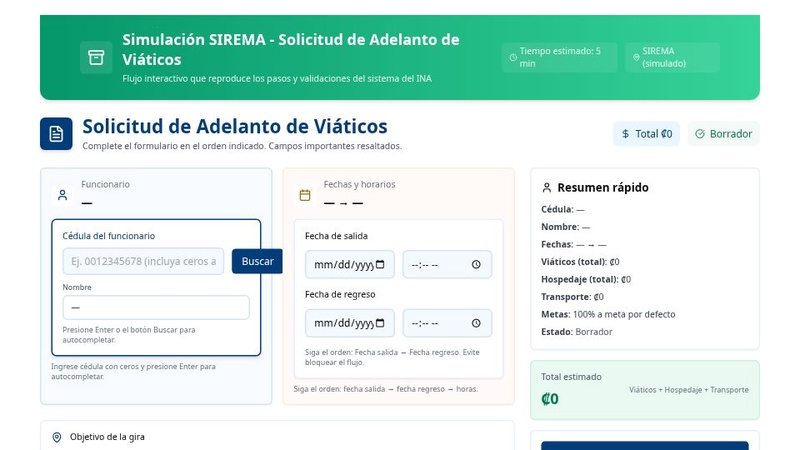Click the location pin icon beside SIREMA (simulado)
800x450 pixels.
[x=636, y=58]
